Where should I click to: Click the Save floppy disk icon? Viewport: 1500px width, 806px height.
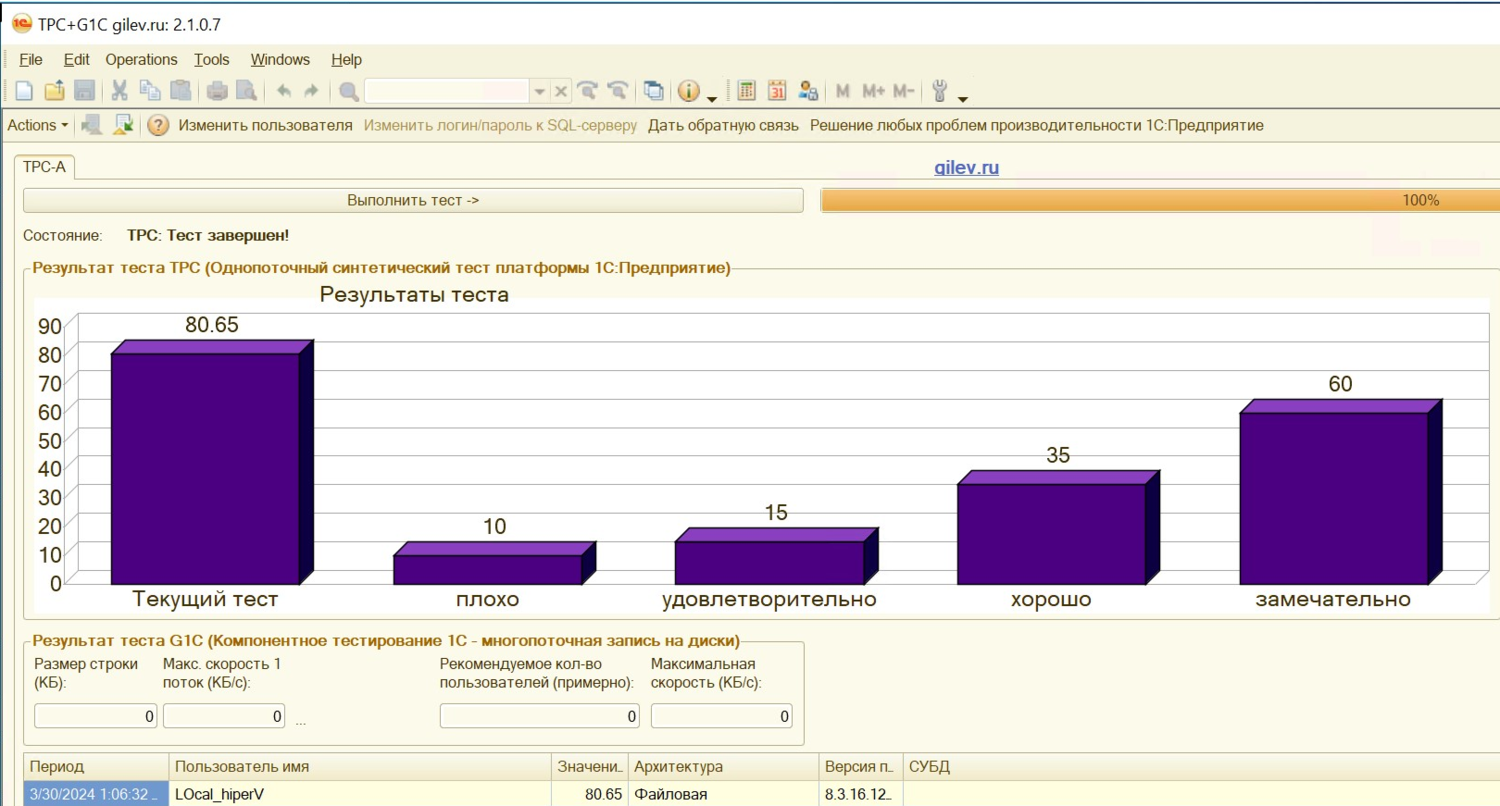(85, 91)
